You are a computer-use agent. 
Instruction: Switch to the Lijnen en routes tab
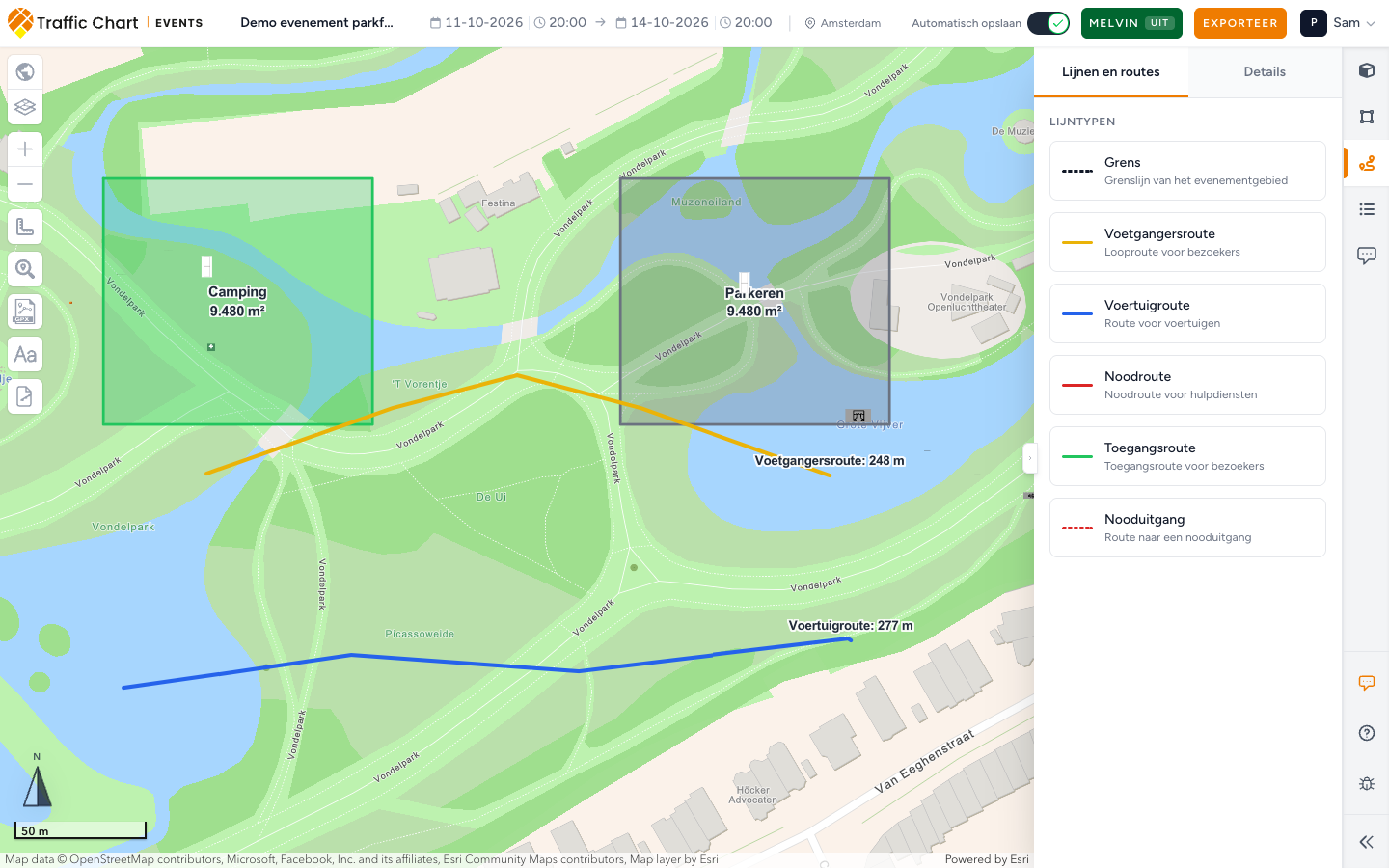click(1111, 72)
